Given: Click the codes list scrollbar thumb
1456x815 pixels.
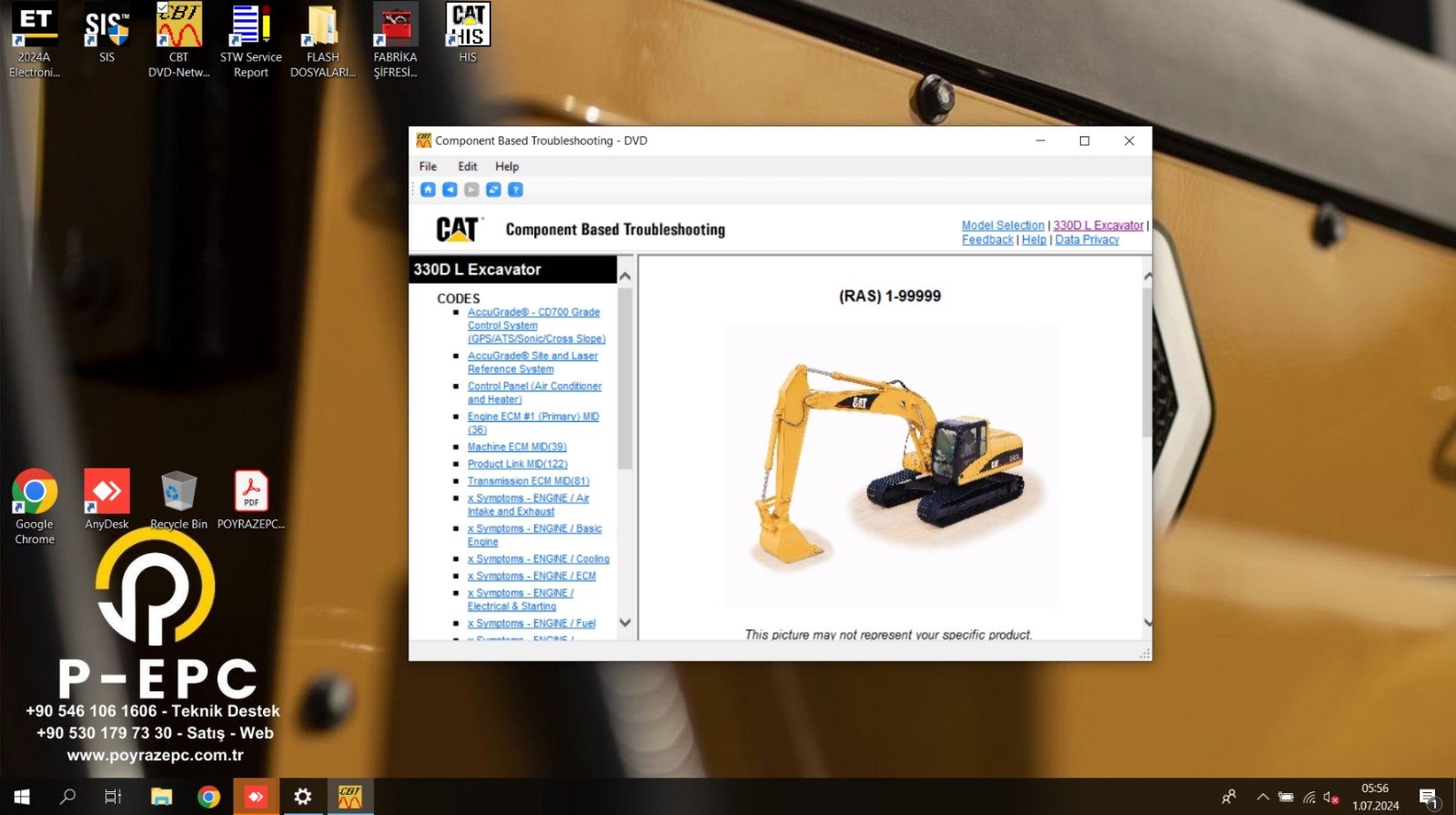Looking at the screenshot, I should (625, 377).
